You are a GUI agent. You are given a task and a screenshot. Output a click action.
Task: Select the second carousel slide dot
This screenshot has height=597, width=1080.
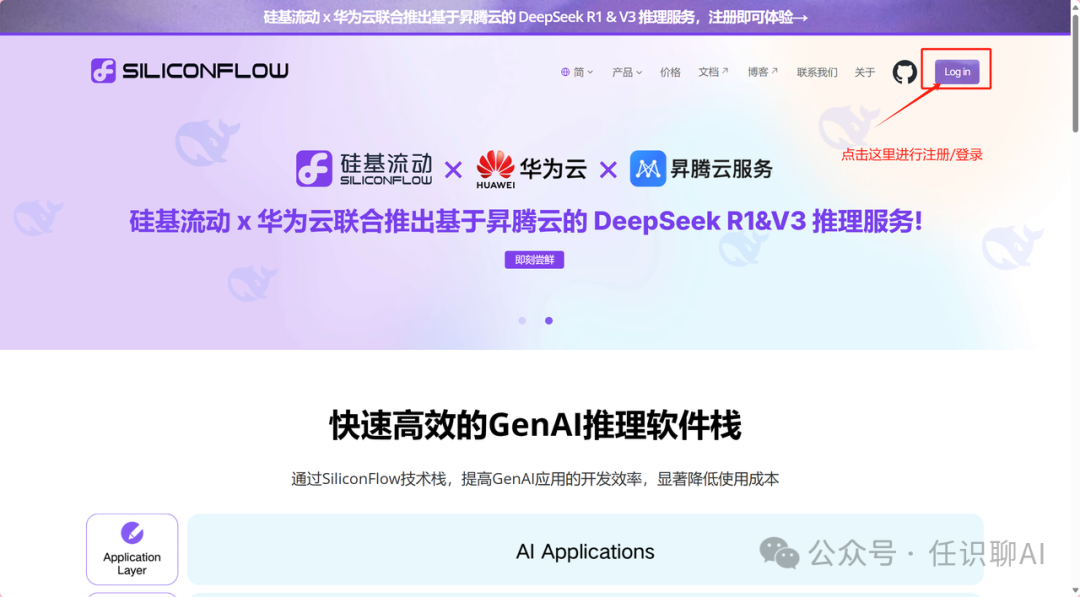tap(549, 320)
